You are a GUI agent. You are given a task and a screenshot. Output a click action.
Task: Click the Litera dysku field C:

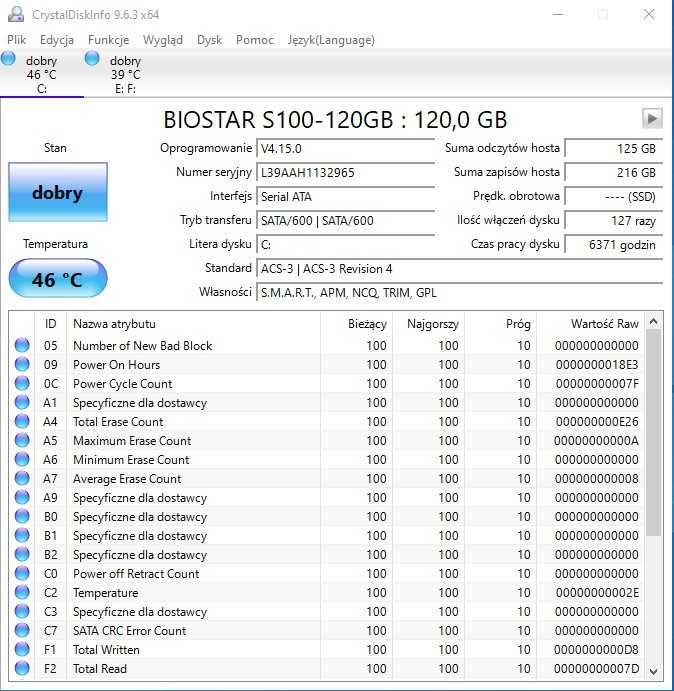pyautogui.click(x=345, y=245)
